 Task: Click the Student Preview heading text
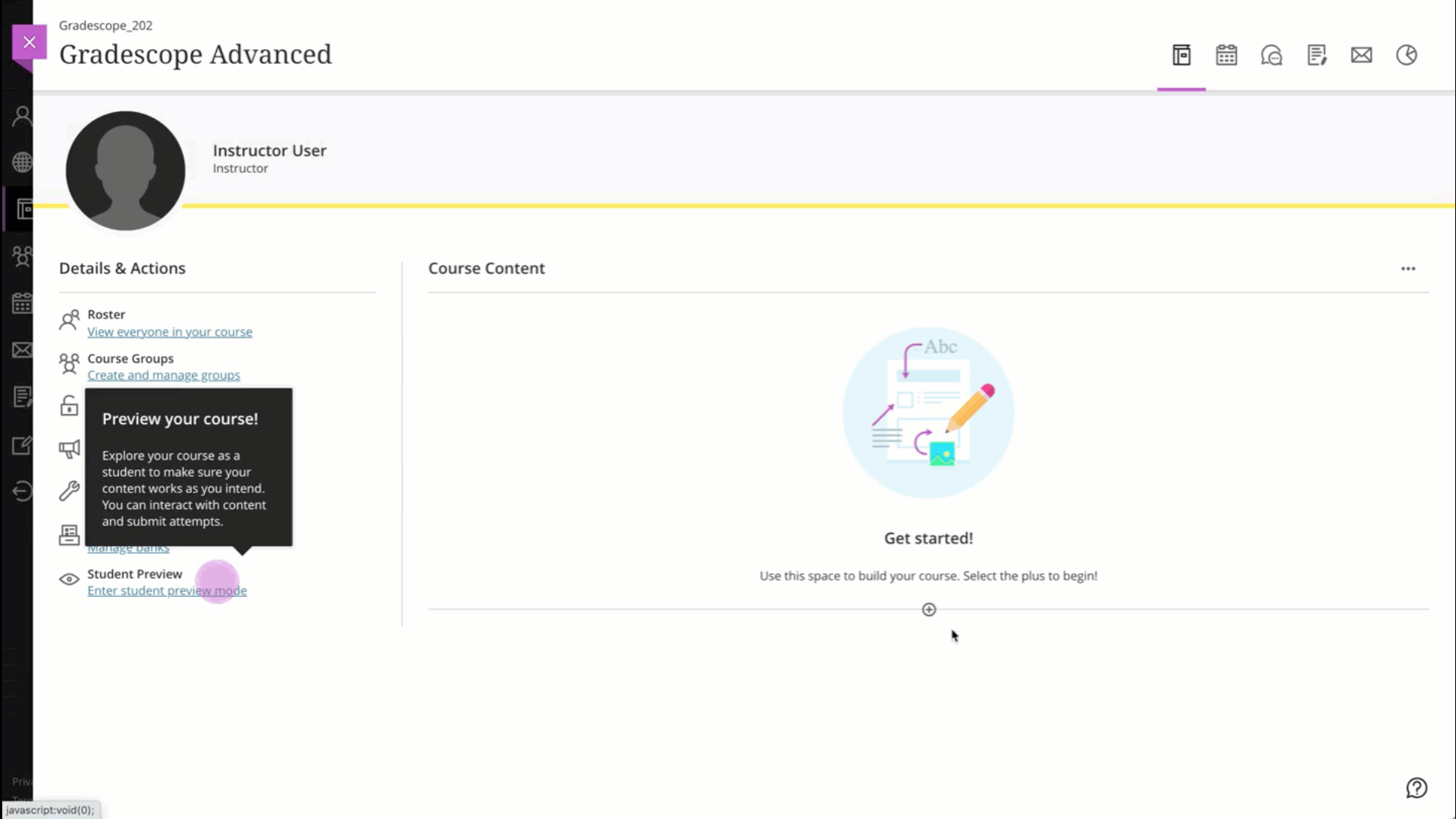click(135, 574)
